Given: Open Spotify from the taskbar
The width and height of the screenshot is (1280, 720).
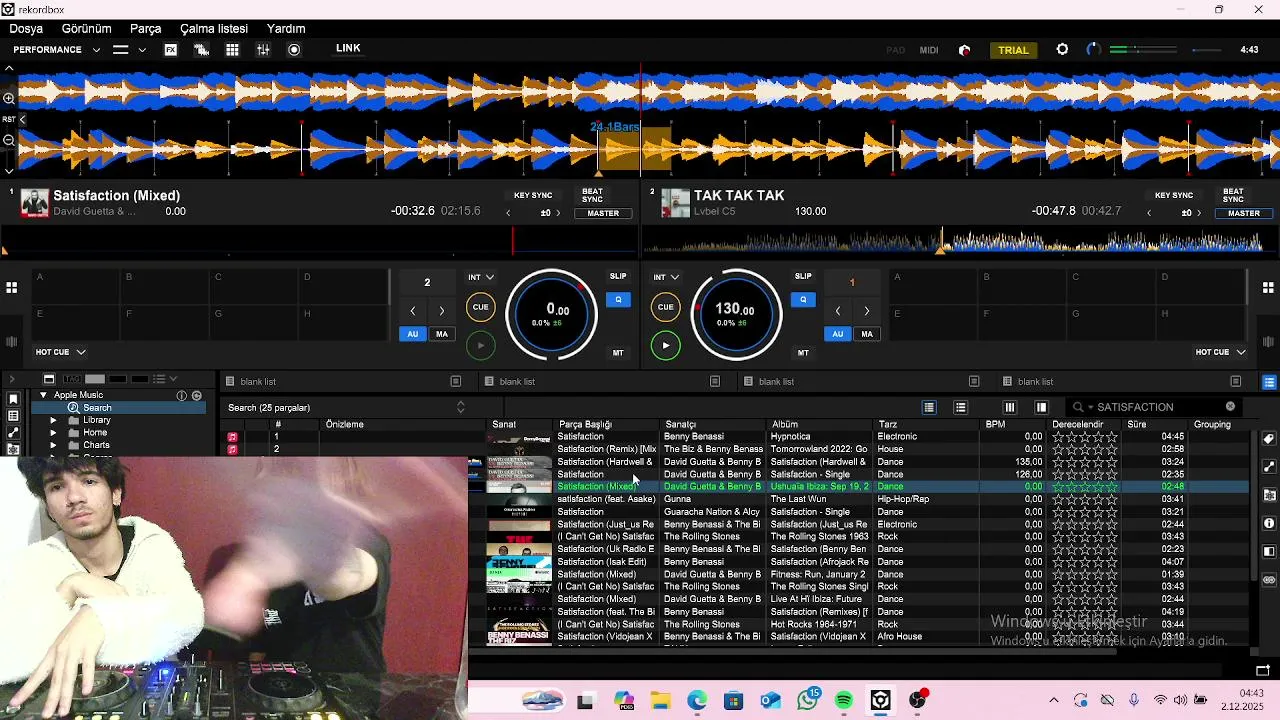Looking at the screenshot, I should coord(844,701).
